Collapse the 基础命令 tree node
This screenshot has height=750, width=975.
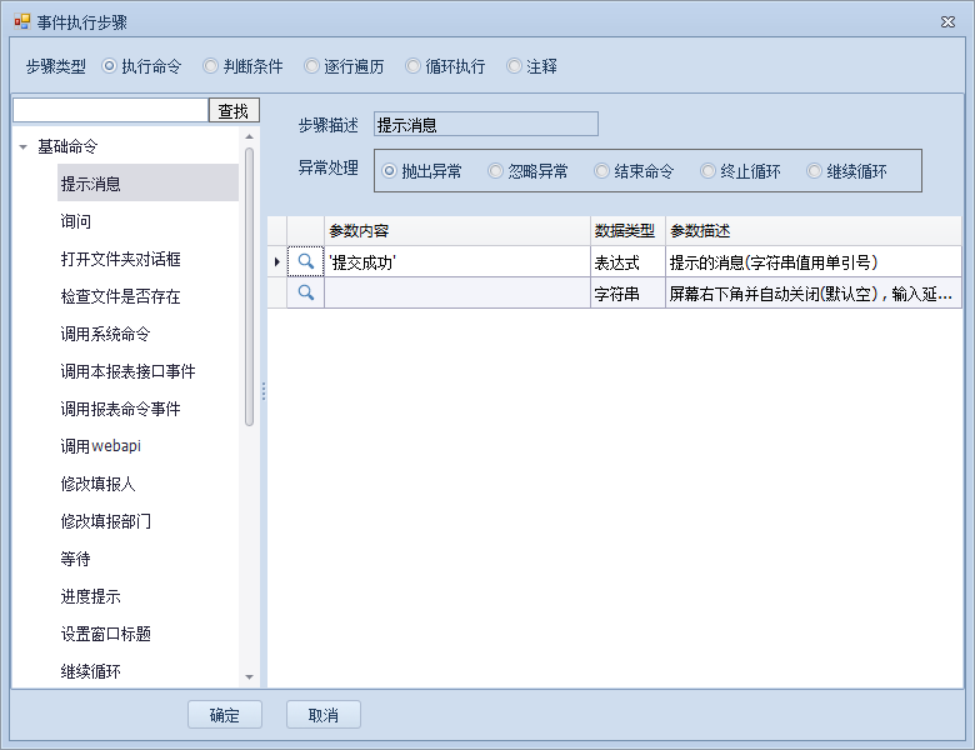(x=23, y=147)
